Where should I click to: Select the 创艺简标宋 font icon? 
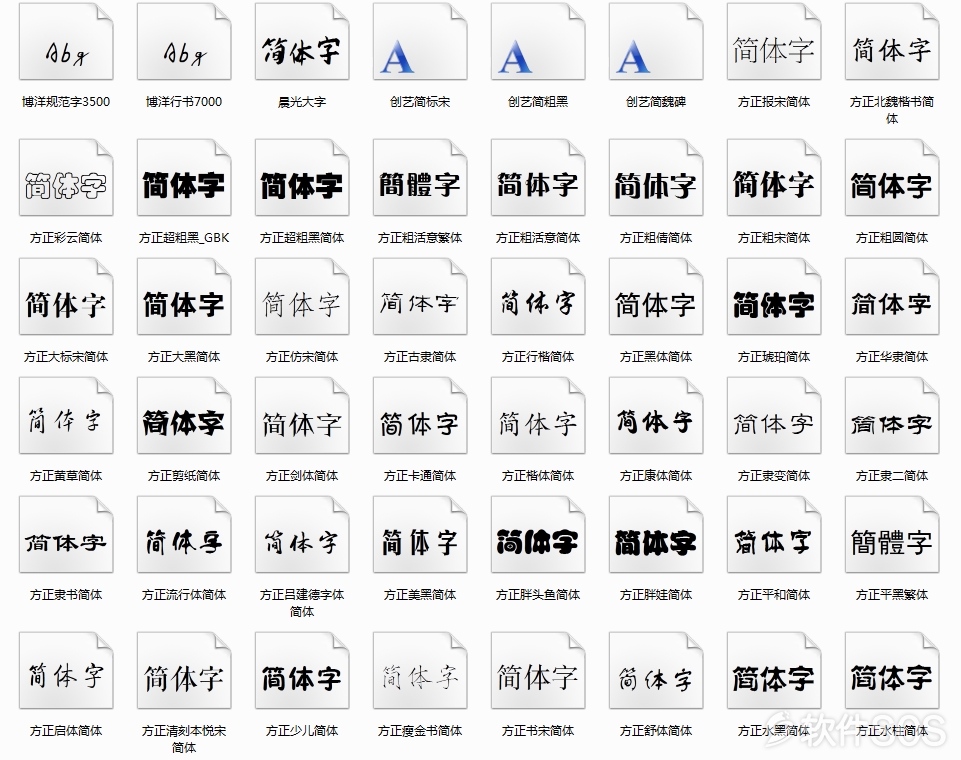(x=420, y=41)
